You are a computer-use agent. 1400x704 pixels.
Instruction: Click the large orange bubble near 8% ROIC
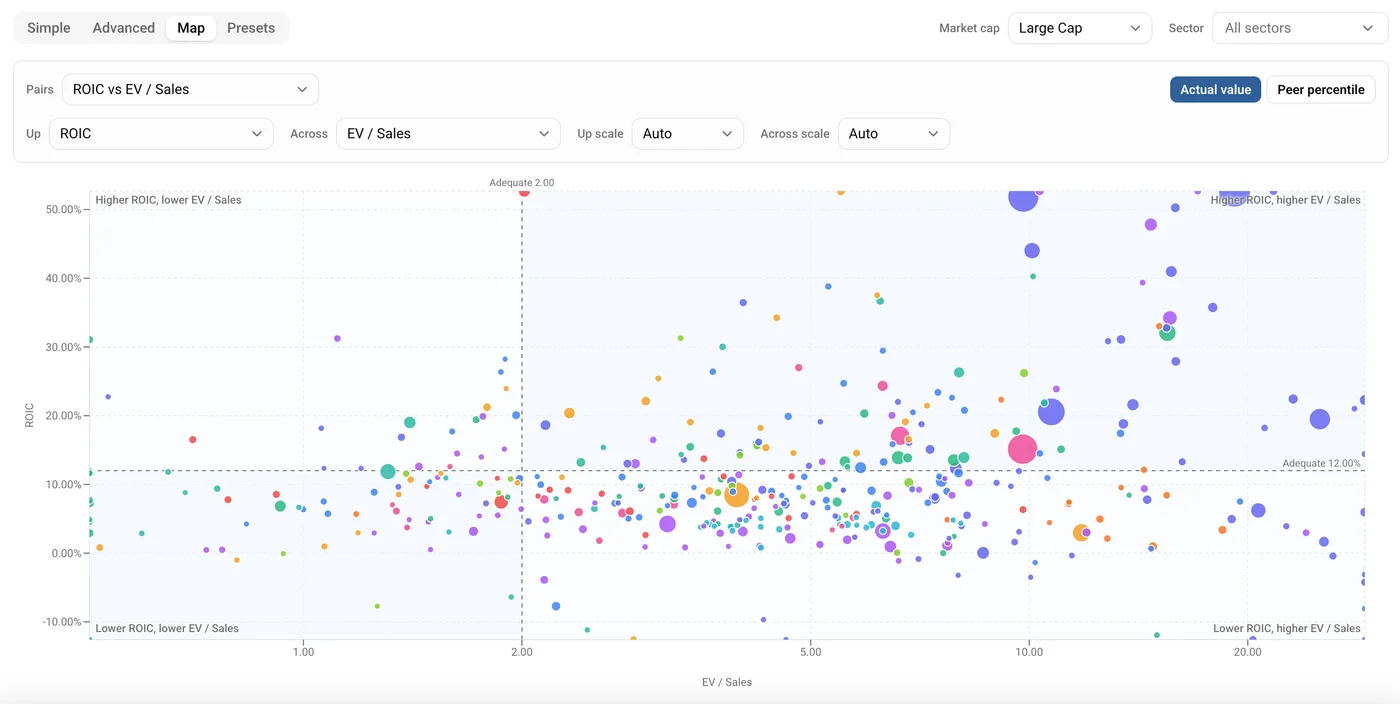click(x=736, y=494)
